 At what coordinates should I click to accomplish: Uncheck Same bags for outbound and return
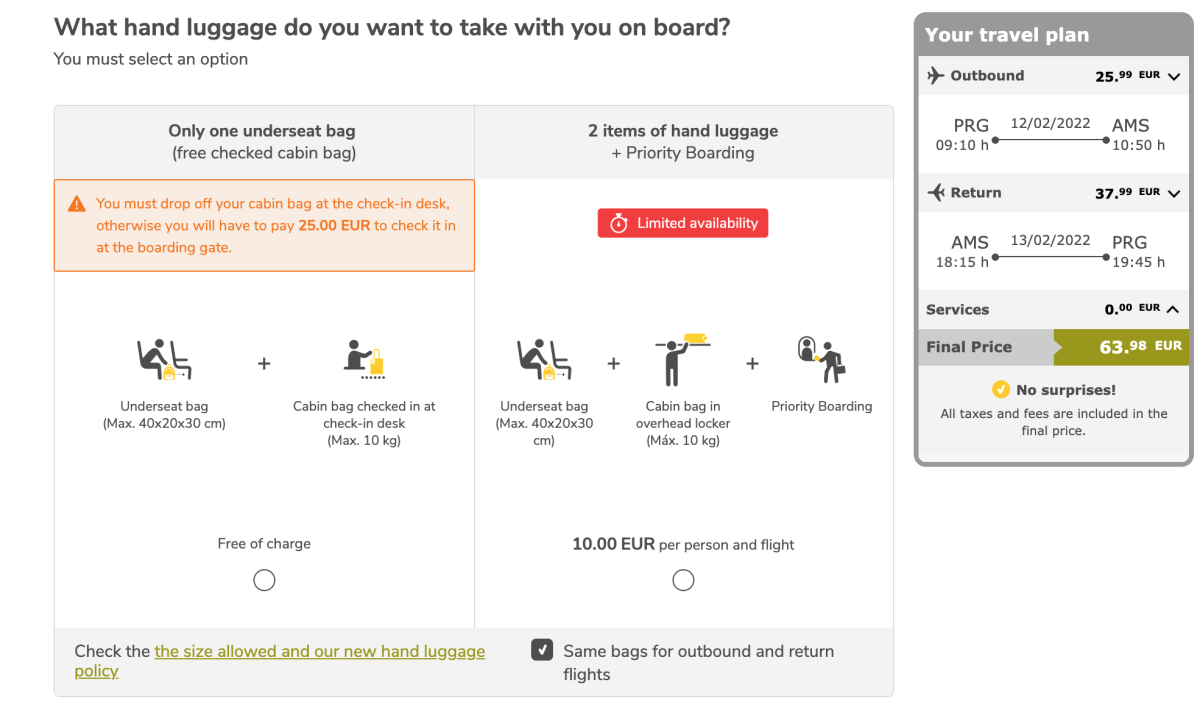(x=542, y=651)
